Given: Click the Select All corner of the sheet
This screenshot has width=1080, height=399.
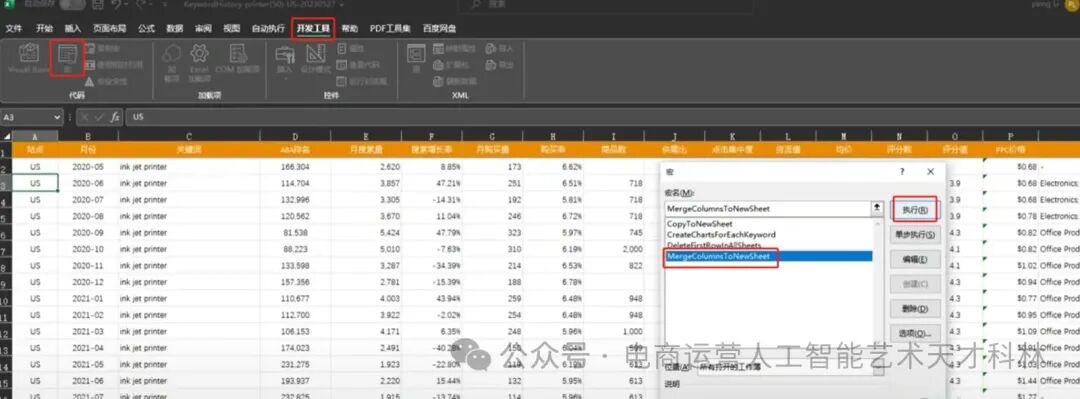Looking at the screenshot, I should click(6, 136).
